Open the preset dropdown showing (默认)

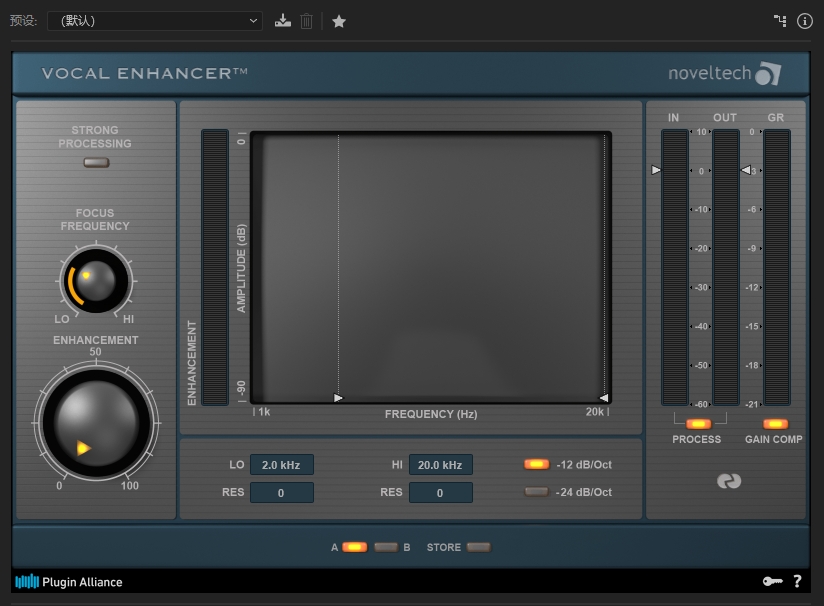tap(155, 21)
